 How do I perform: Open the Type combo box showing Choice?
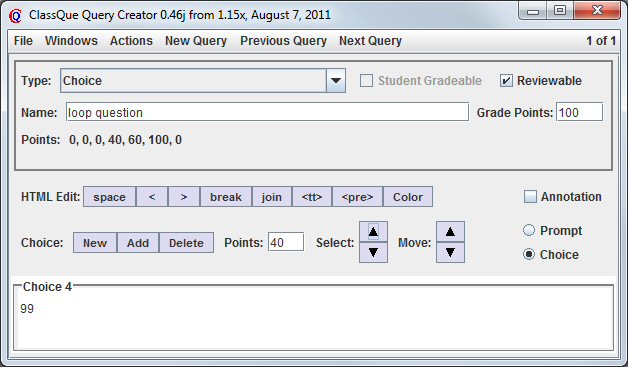click(203, 81)
